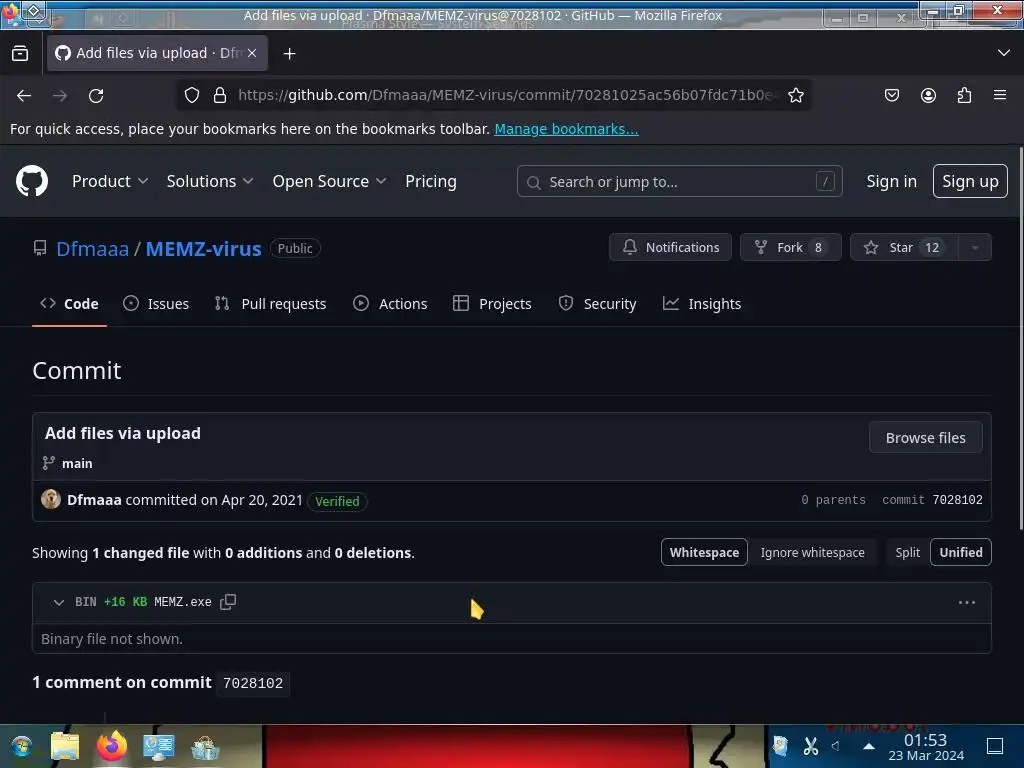Click the clipboard scissors tray icon
This screenshot has height=768, width=1024.
[x=810, y=746]
